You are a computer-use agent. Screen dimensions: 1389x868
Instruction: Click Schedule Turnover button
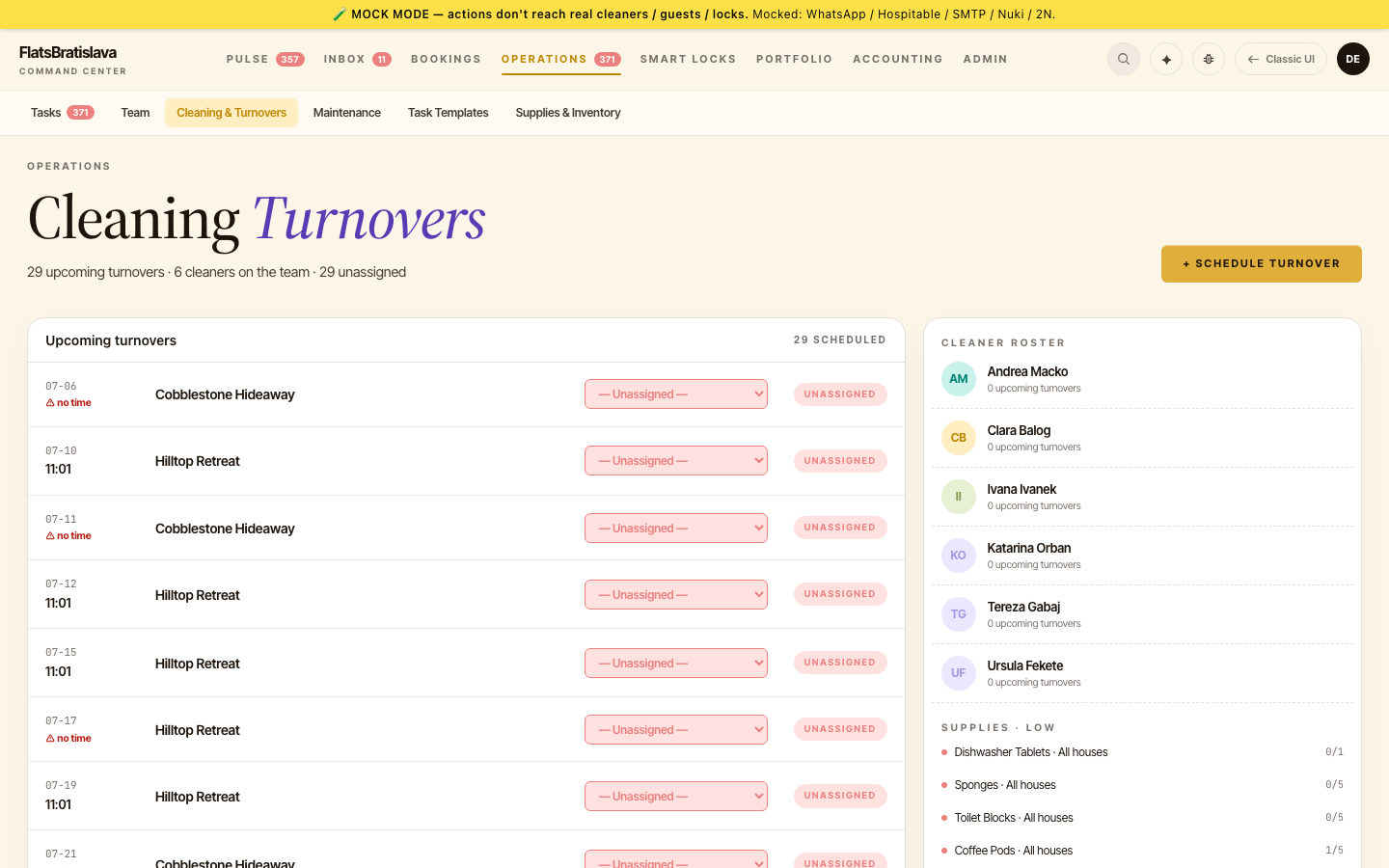[1262, 263]
